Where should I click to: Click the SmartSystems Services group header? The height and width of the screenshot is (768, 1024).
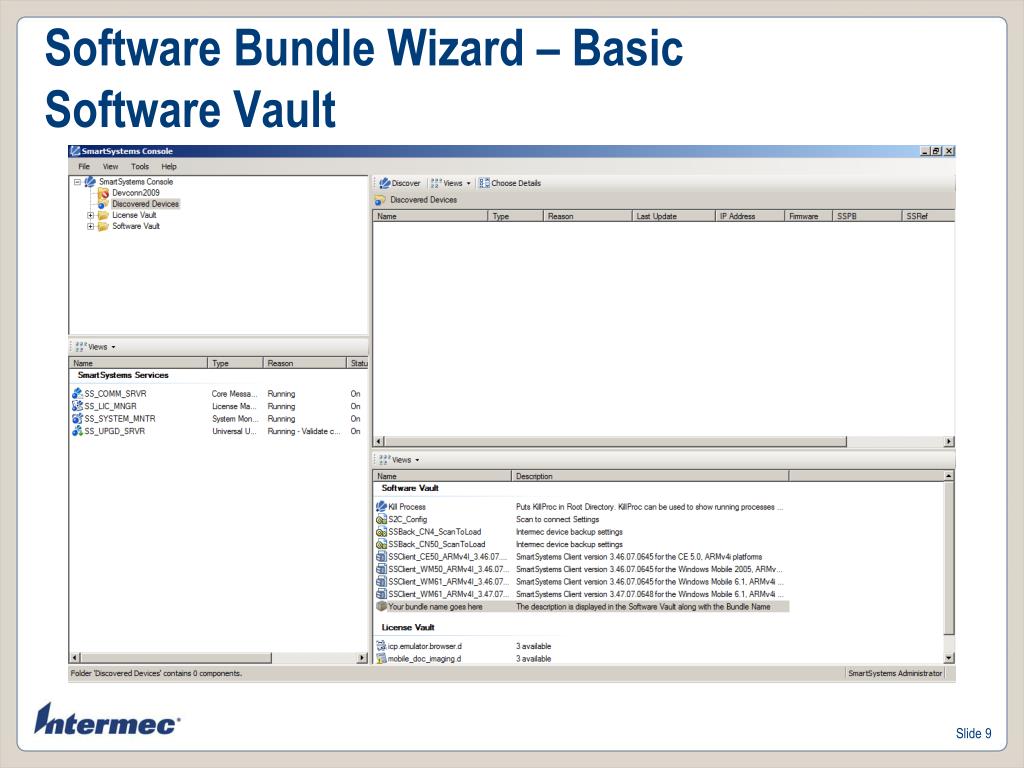coord(123,376)
